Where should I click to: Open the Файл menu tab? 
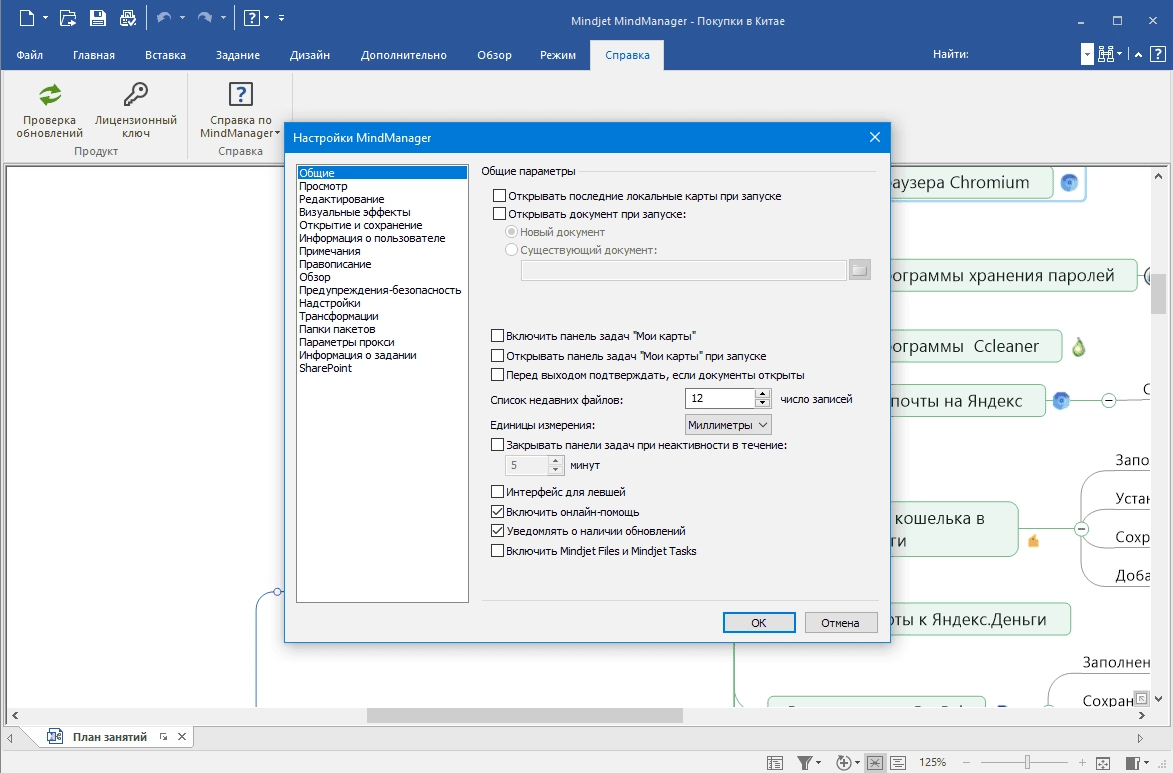[30, 55]
